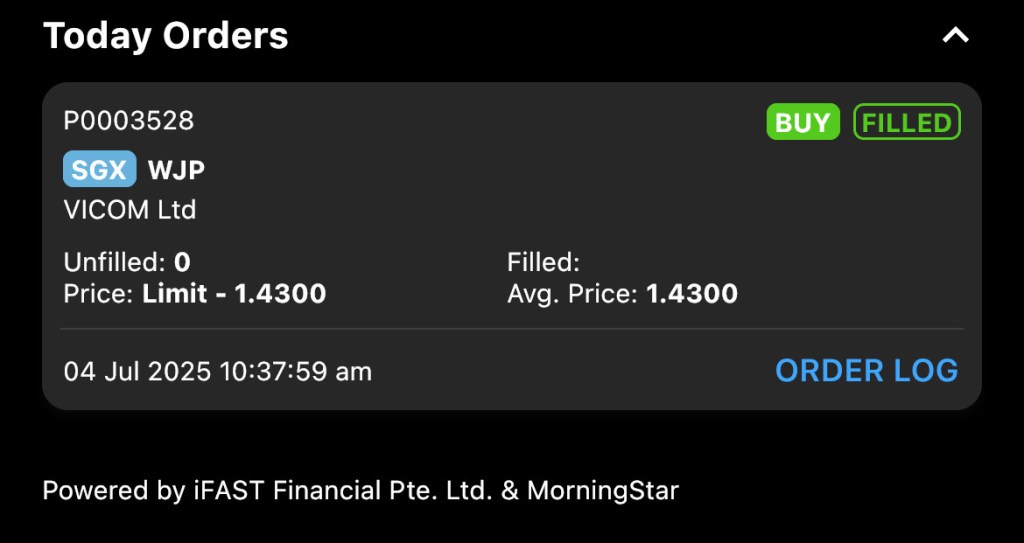Select the average price value 1.4300
This screenshot has width=1024, height=543.
tap(692, 294)
